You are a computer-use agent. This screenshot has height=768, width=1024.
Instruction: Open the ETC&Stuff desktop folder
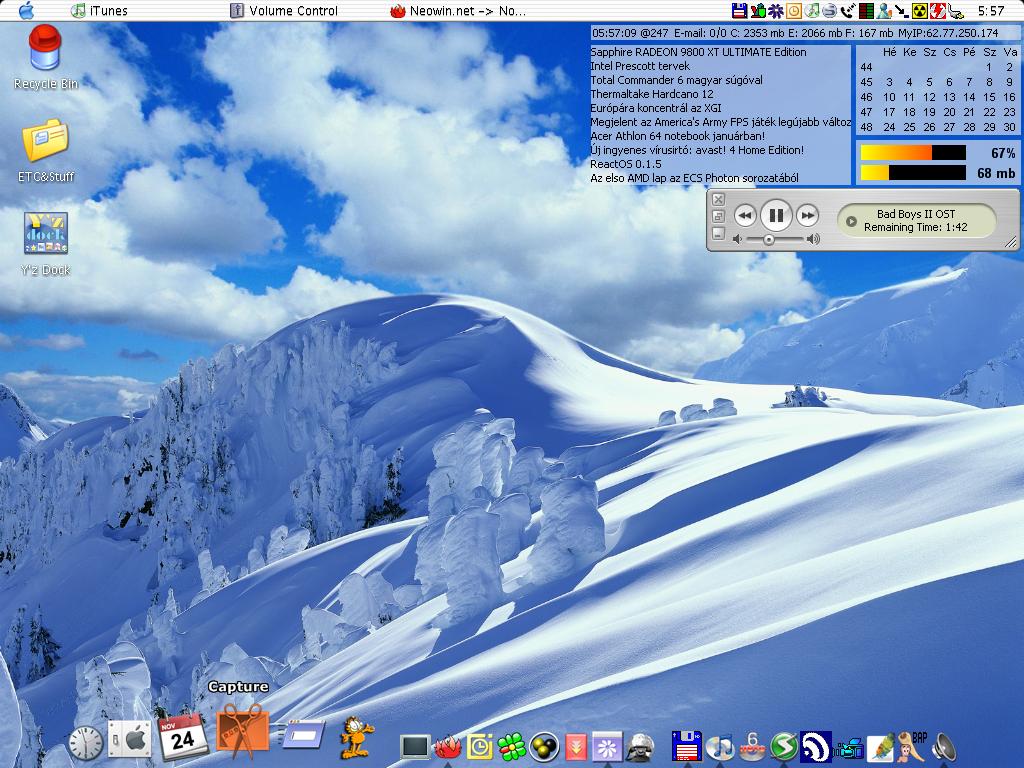click(x=45, y=141)
